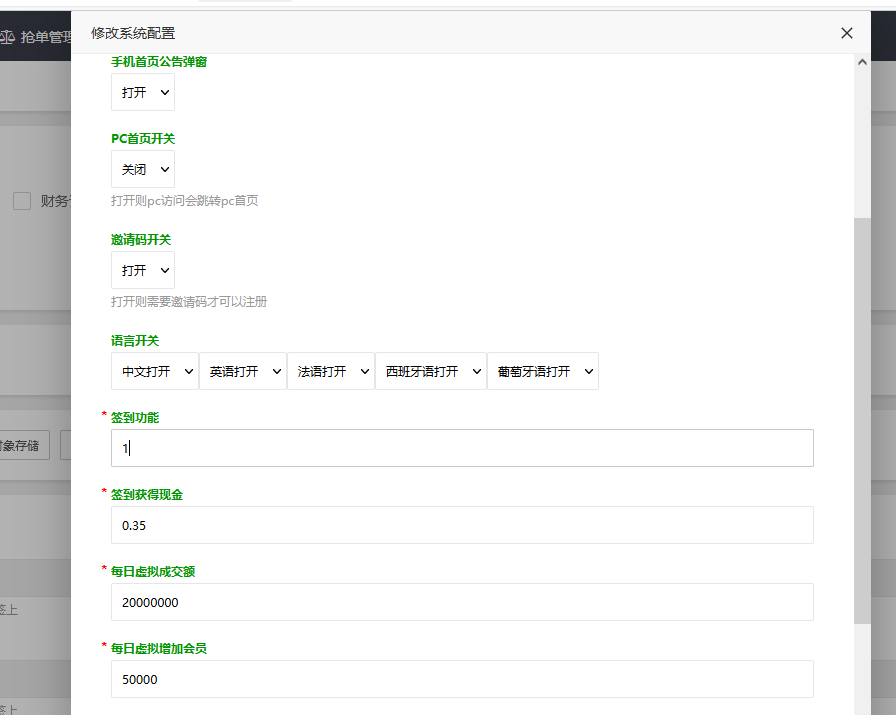This screenshot has height=715, width=896.
Task: Open the 英语打开 language dropdown
Action: pyautogui.click(x=243, y=371)
